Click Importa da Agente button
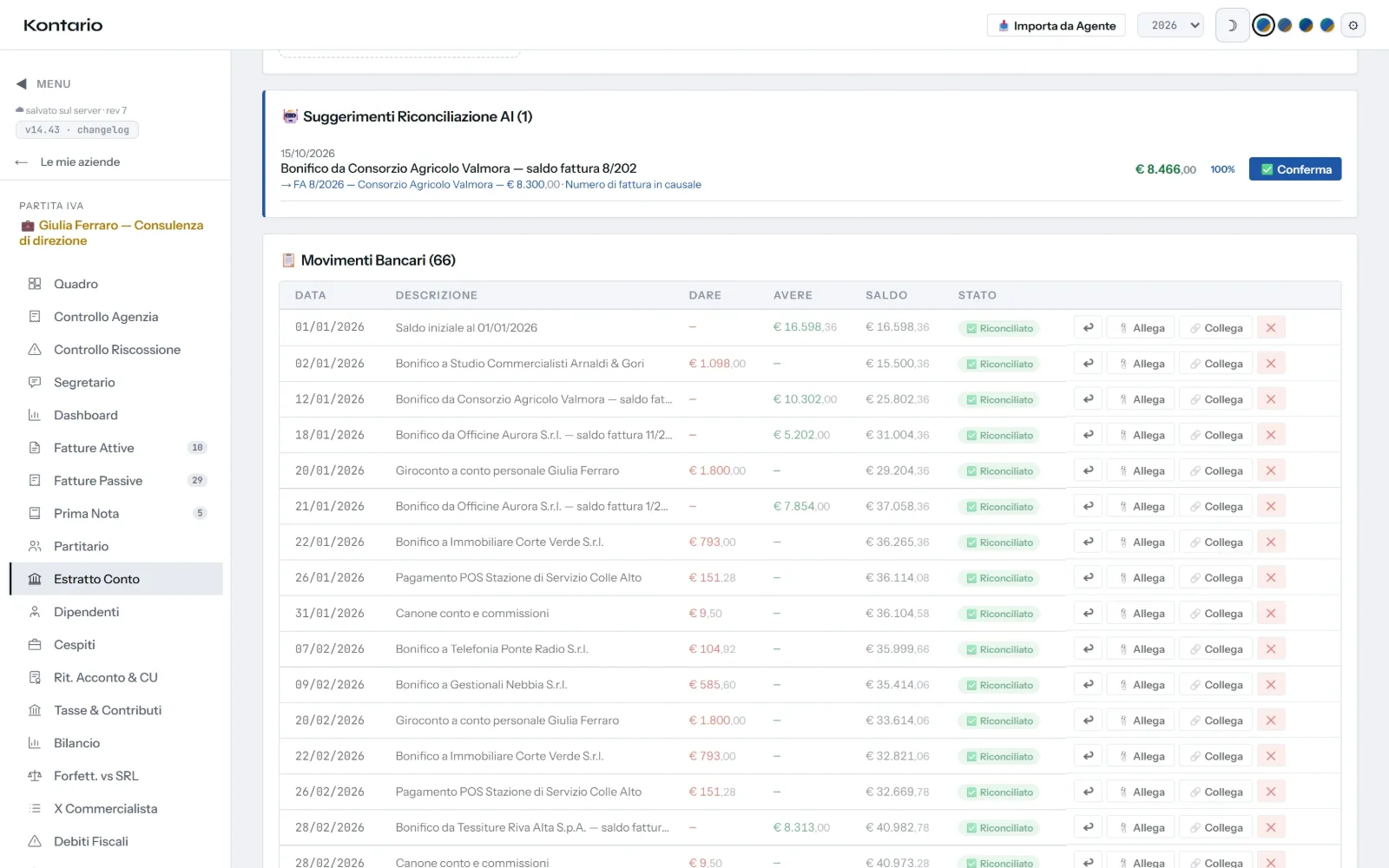The image size is (1389, 868). [x=1056, y=25]
